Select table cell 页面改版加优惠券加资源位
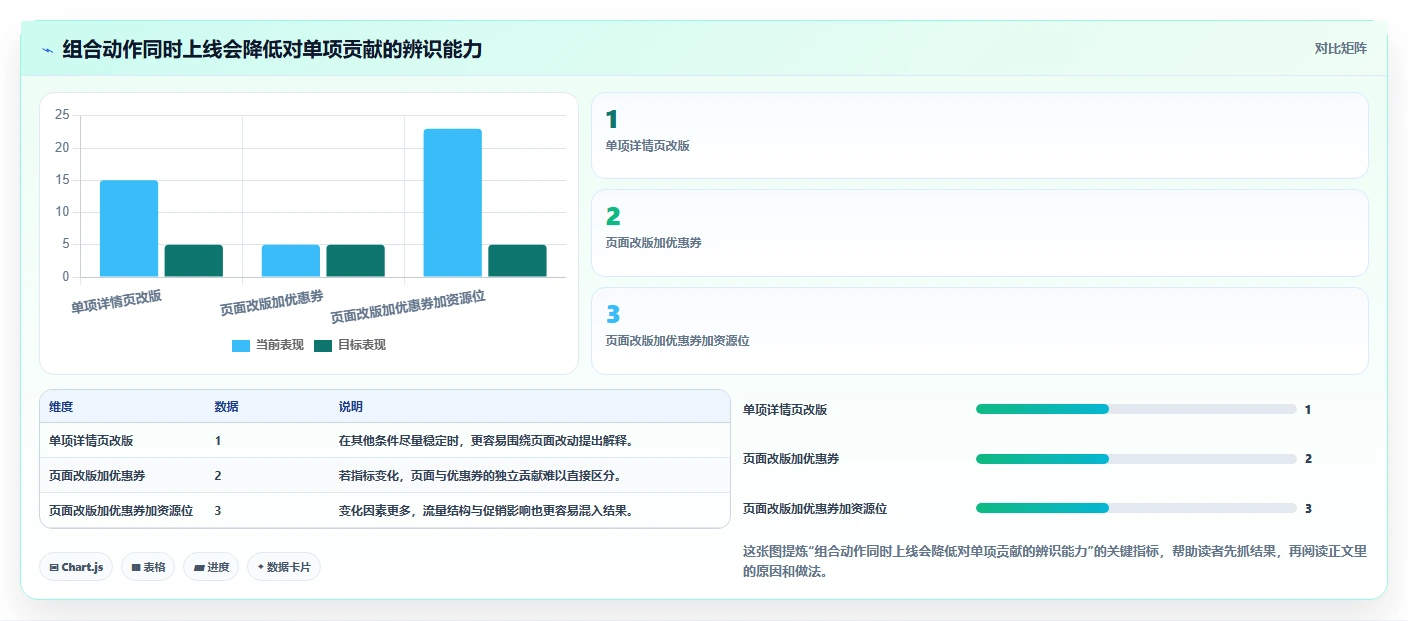 (121, 510)
